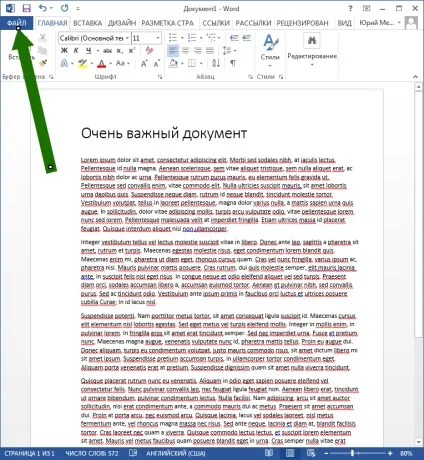Switch to РАЗМЕТКА СТРАНИЦЫ tab
Screen dimensions: 424x460
(x=168, y=23)
